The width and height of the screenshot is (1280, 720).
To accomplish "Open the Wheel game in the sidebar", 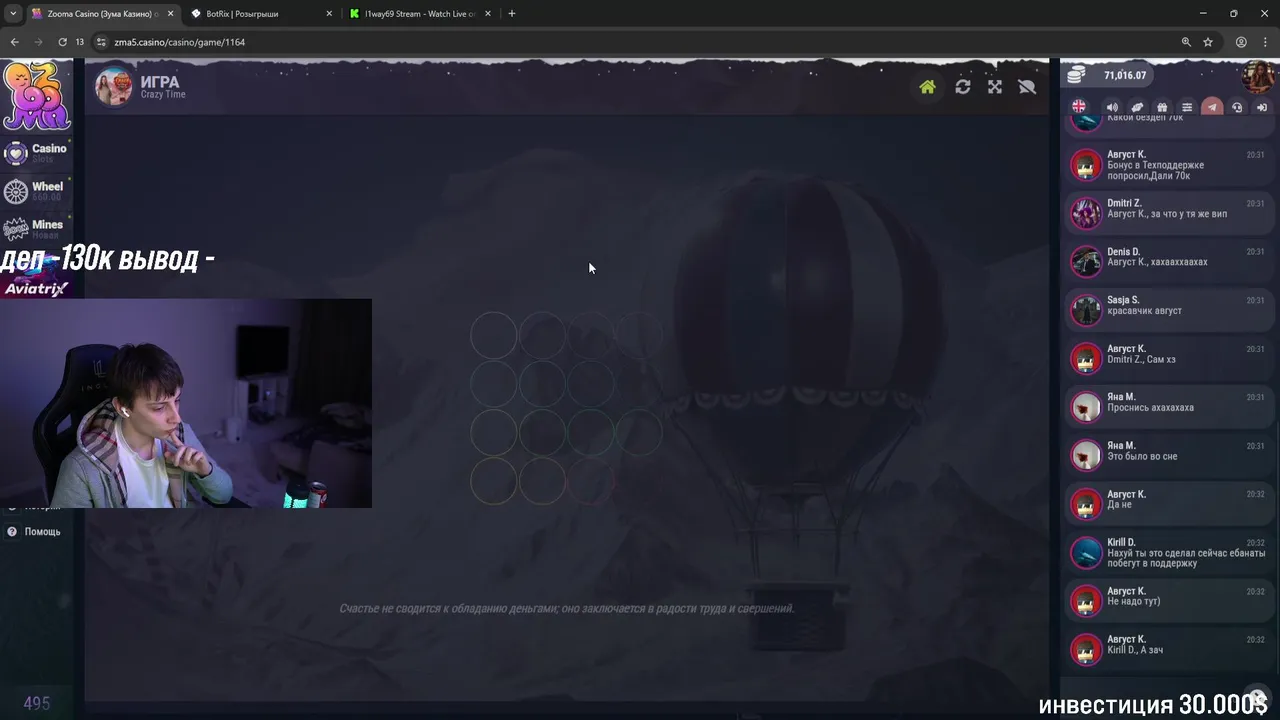I will click(x=36, y=191).
